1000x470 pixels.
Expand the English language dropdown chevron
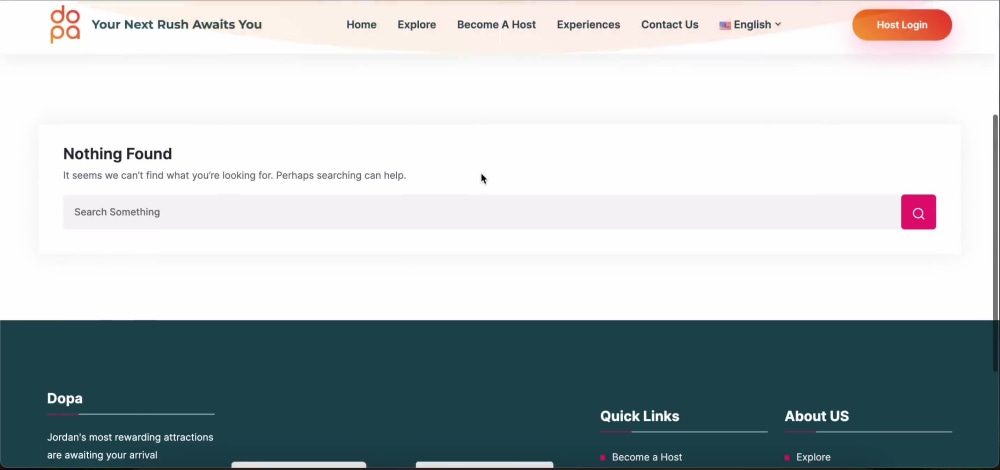coord(777,25)
